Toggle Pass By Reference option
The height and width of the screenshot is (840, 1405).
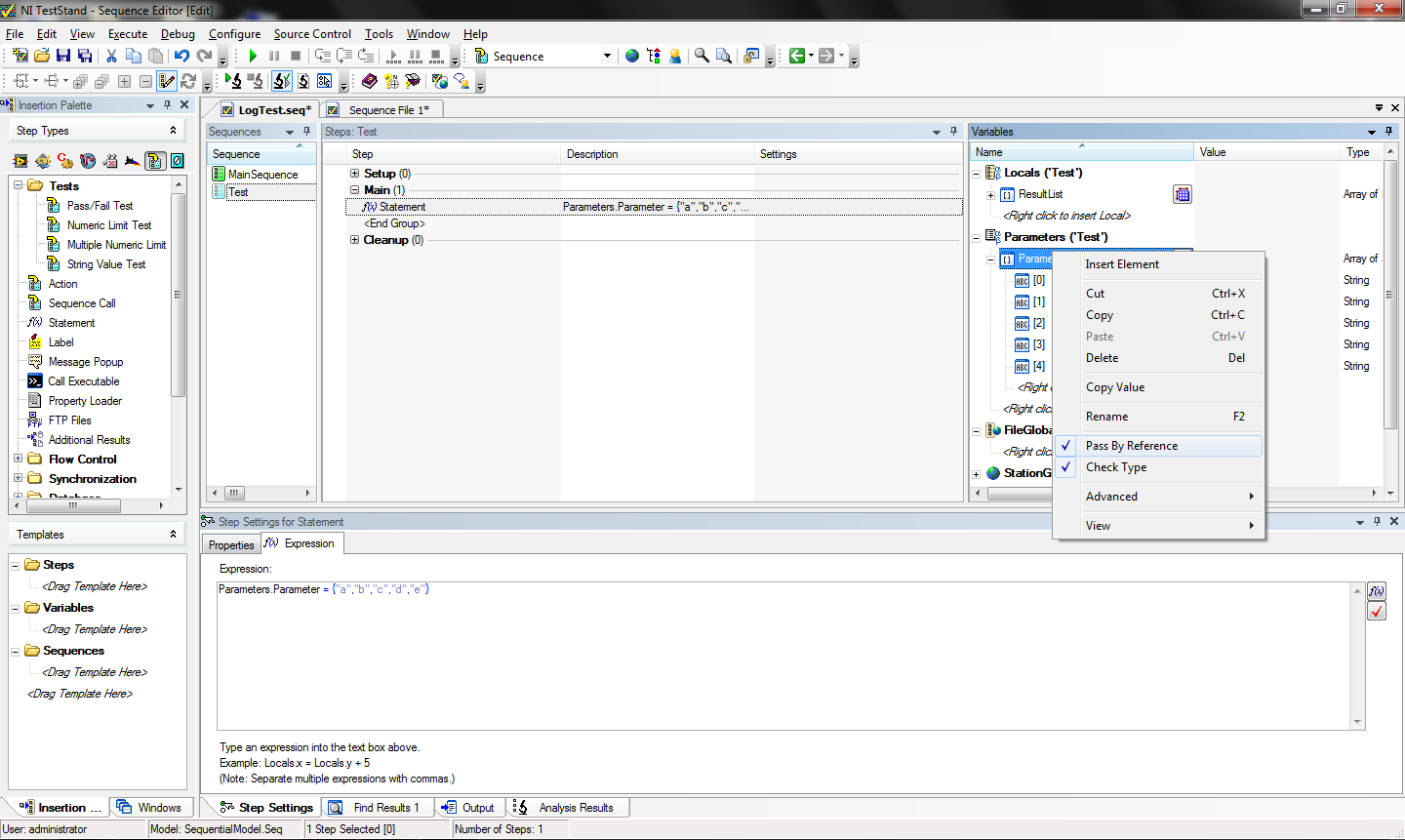tap(1158, 446)
